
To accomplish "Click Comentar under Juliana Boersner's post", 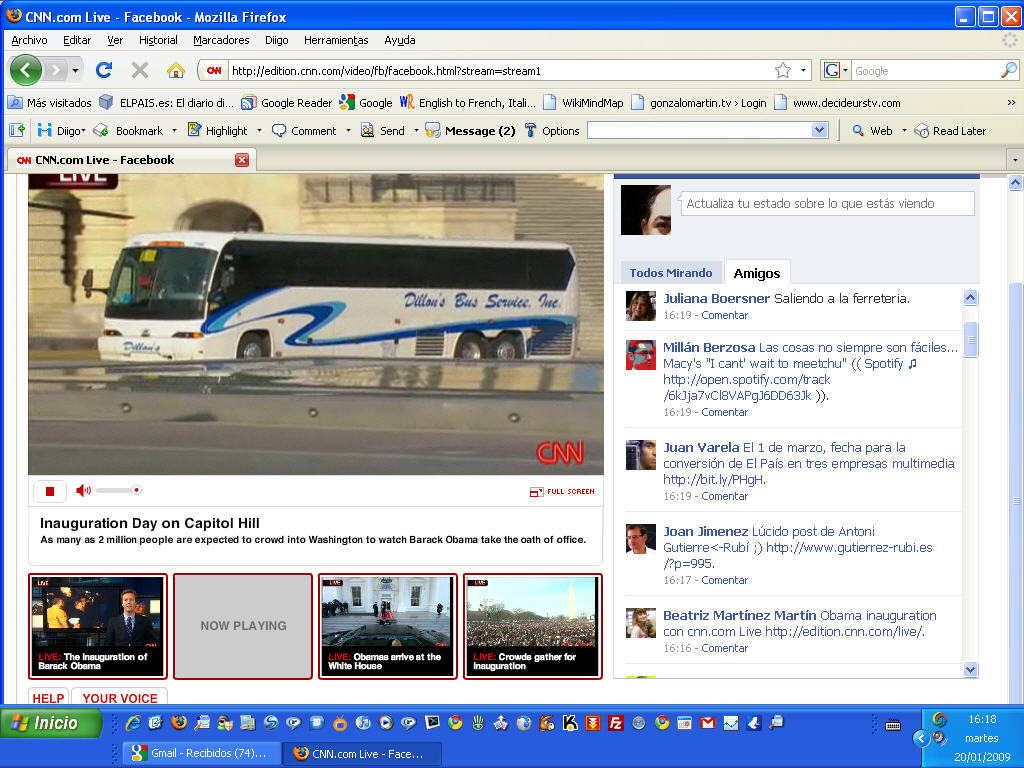I will (x=725, y=315).
